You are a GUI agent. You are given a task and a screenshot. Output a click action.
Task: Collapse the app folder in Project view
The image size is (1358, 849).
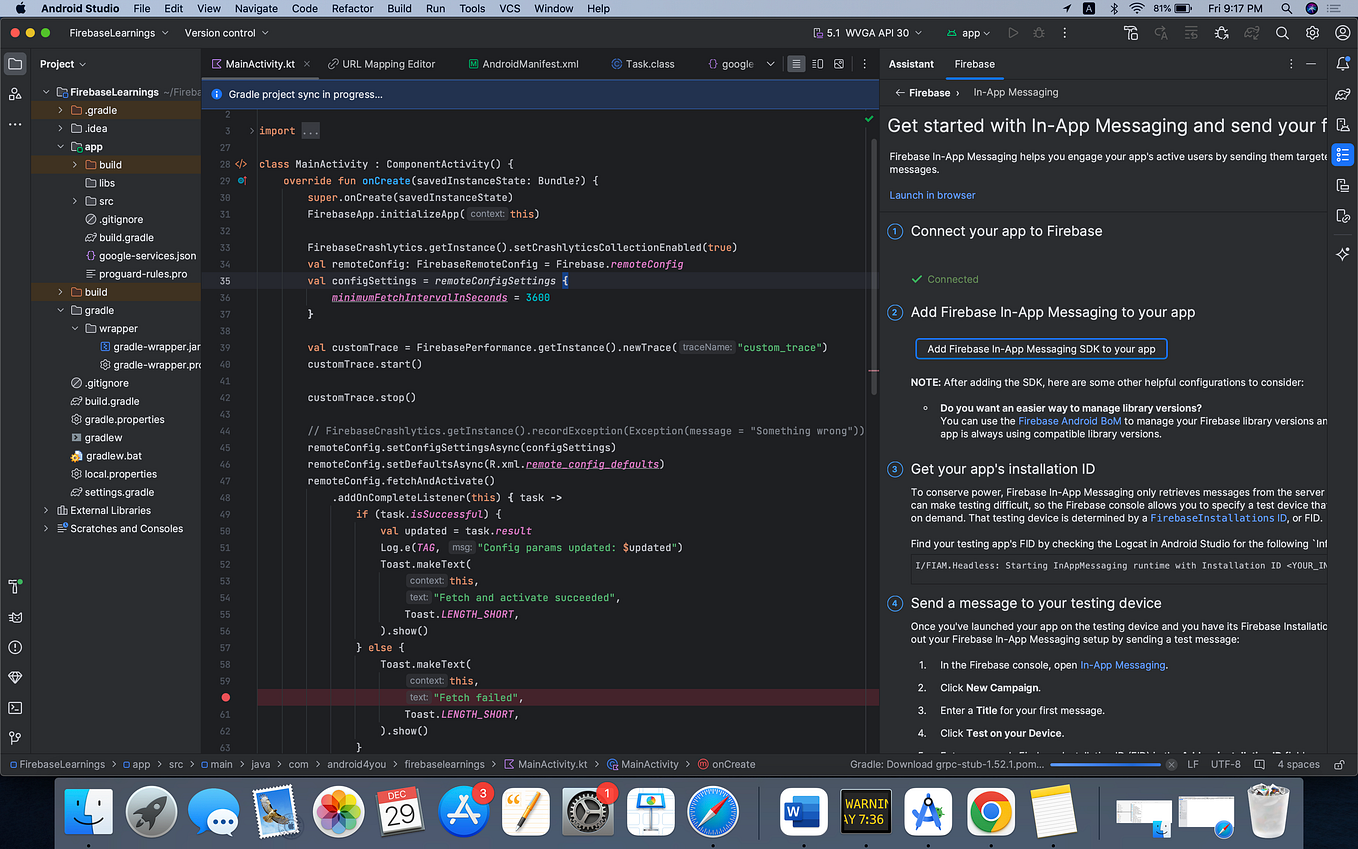(x=60, y=146)
